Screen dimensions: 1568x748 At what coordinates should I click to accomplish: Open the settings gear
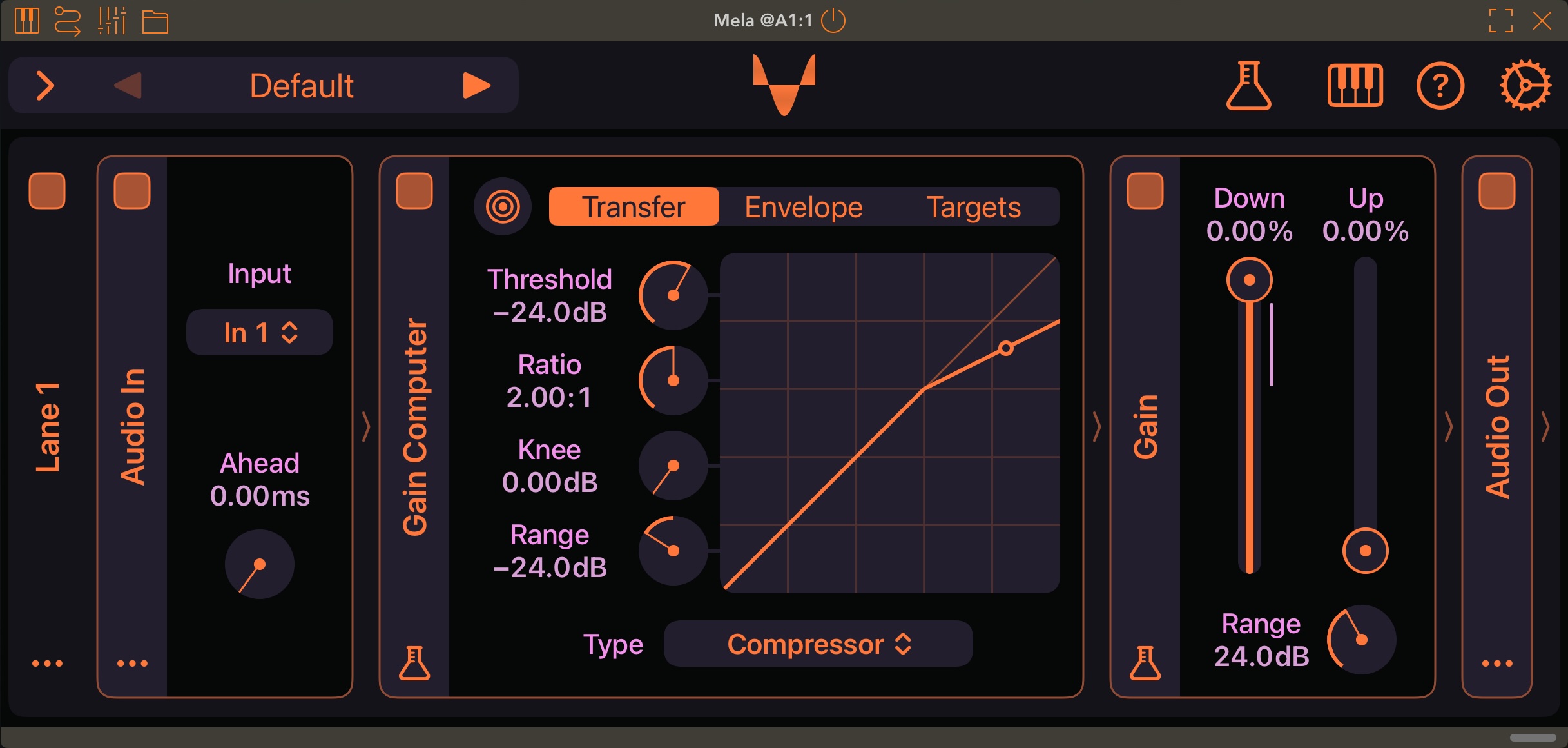[x=1525, y=84]
